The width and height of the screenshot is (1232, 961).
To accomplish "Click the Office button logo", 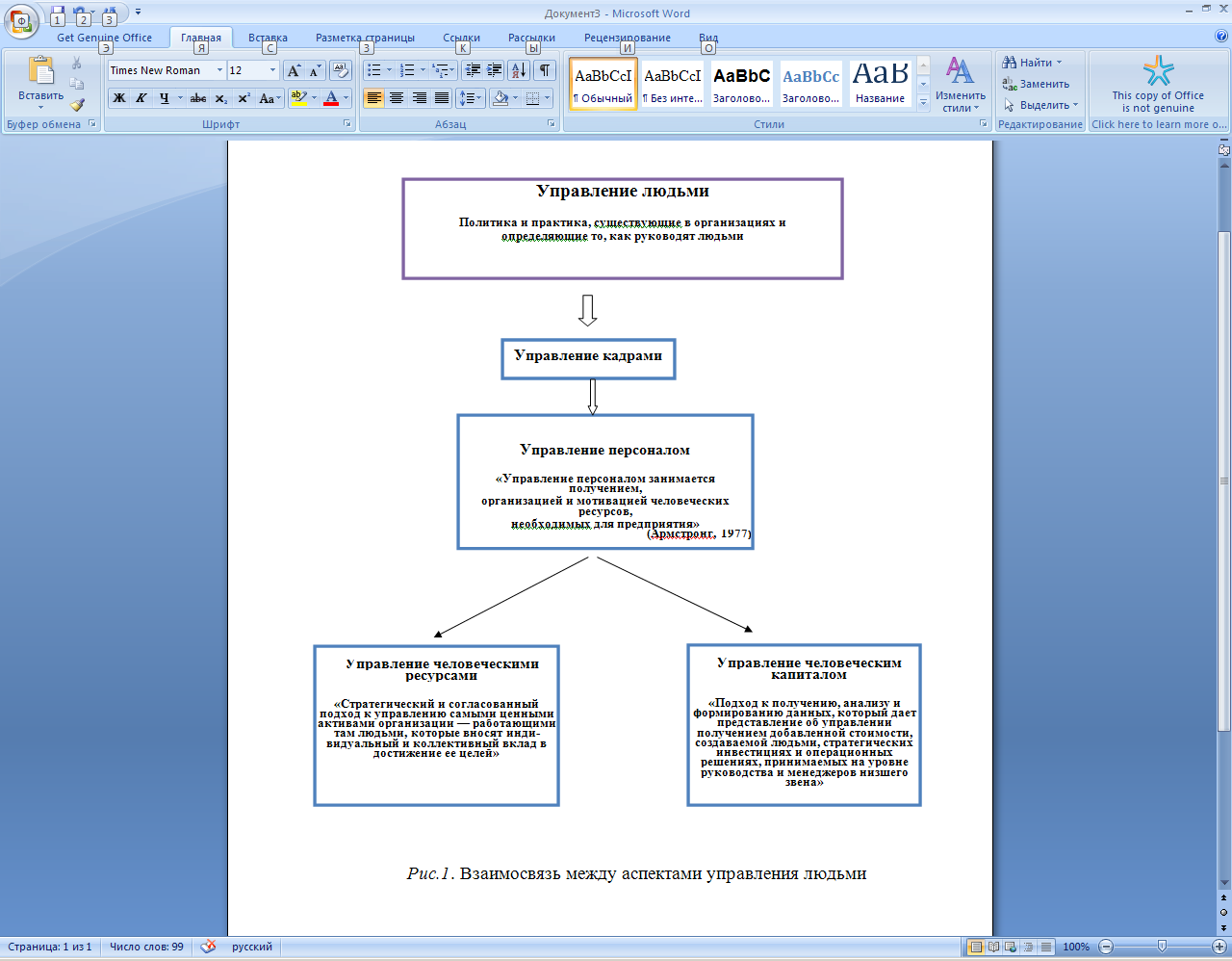I will click(x=20, y=20).
